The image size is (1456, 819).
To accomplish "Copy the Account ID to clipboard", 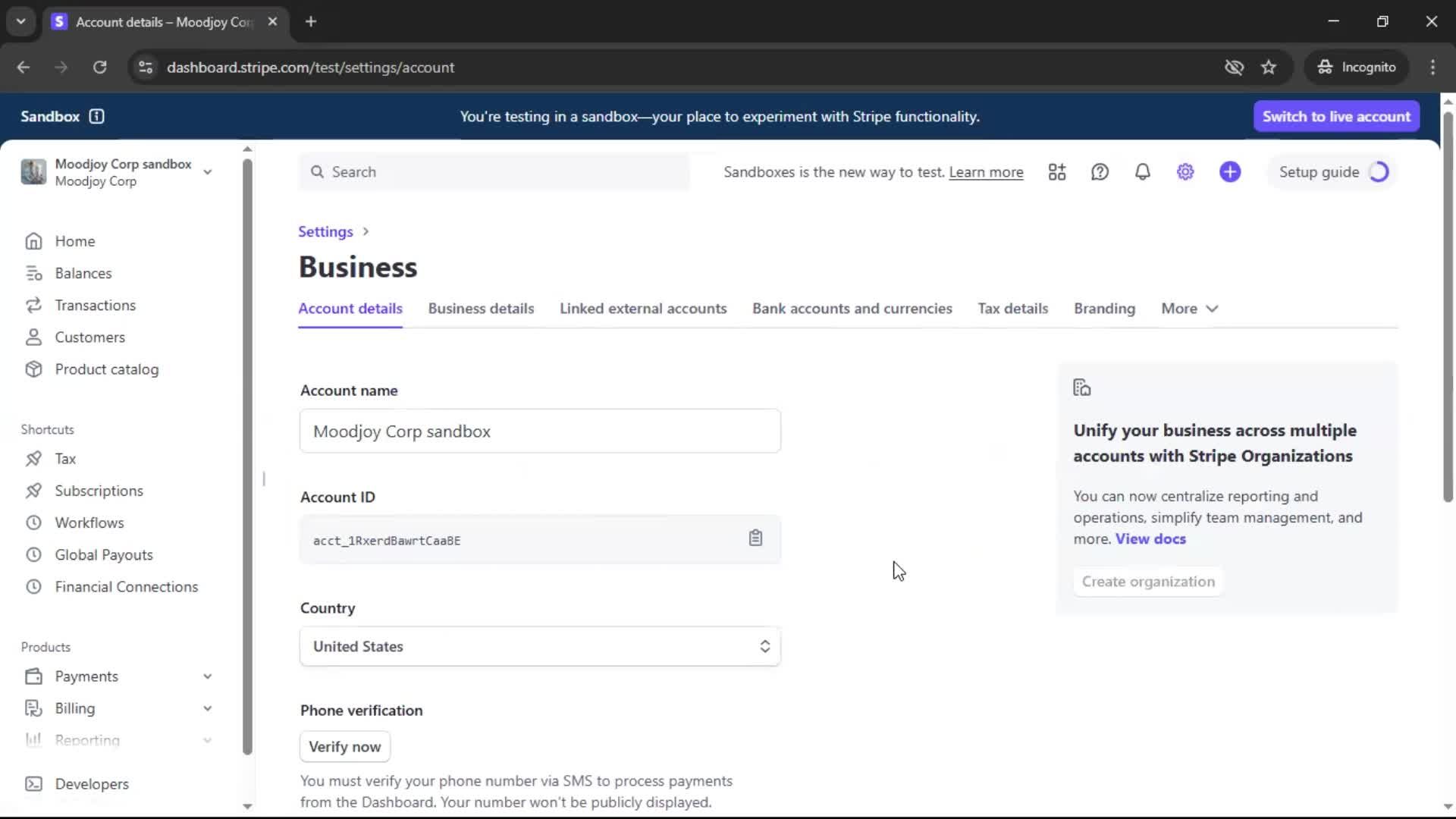I will [755, 538].
